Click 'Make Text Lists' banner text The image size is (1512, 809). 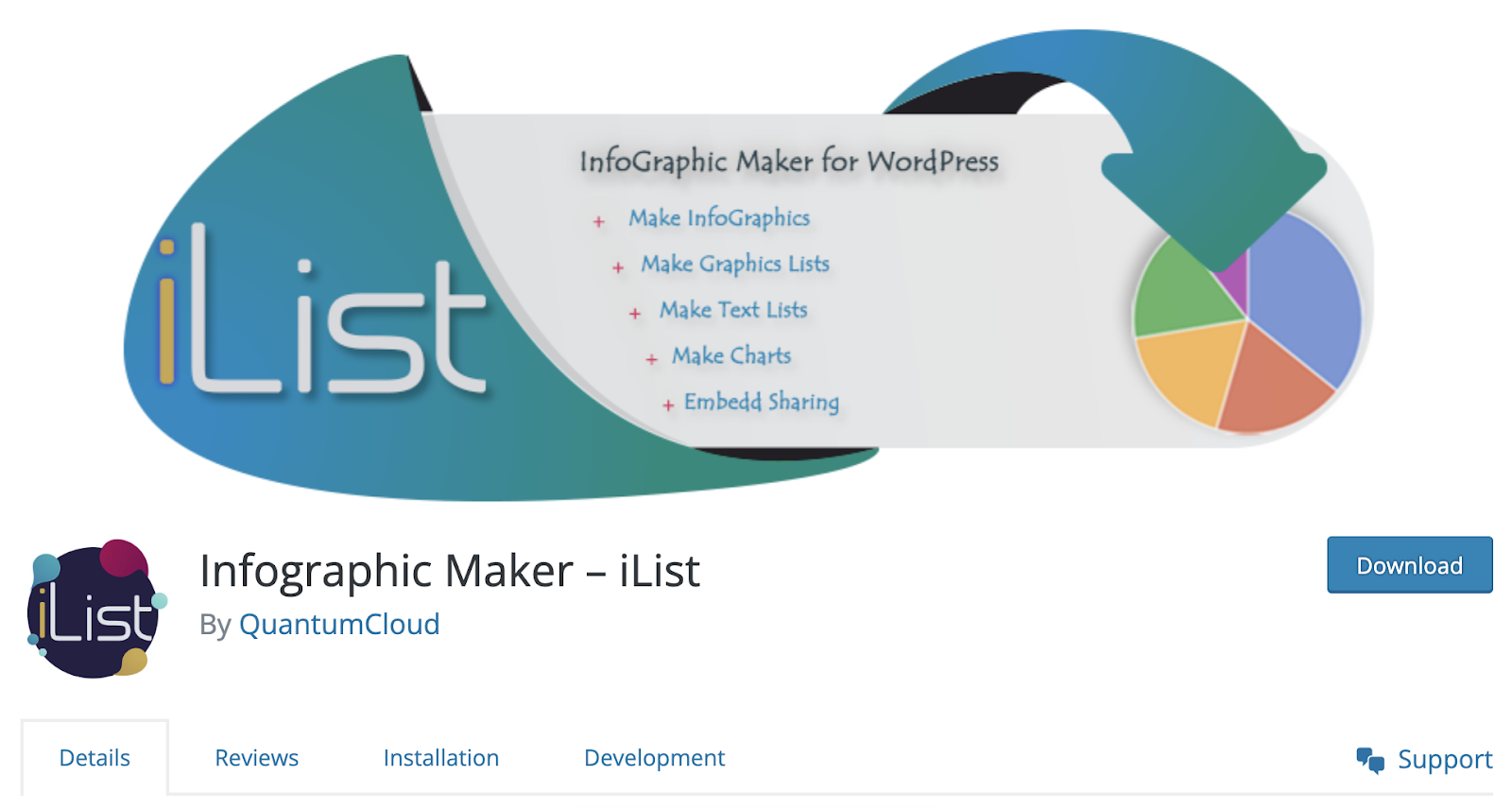tap(733, 310)
